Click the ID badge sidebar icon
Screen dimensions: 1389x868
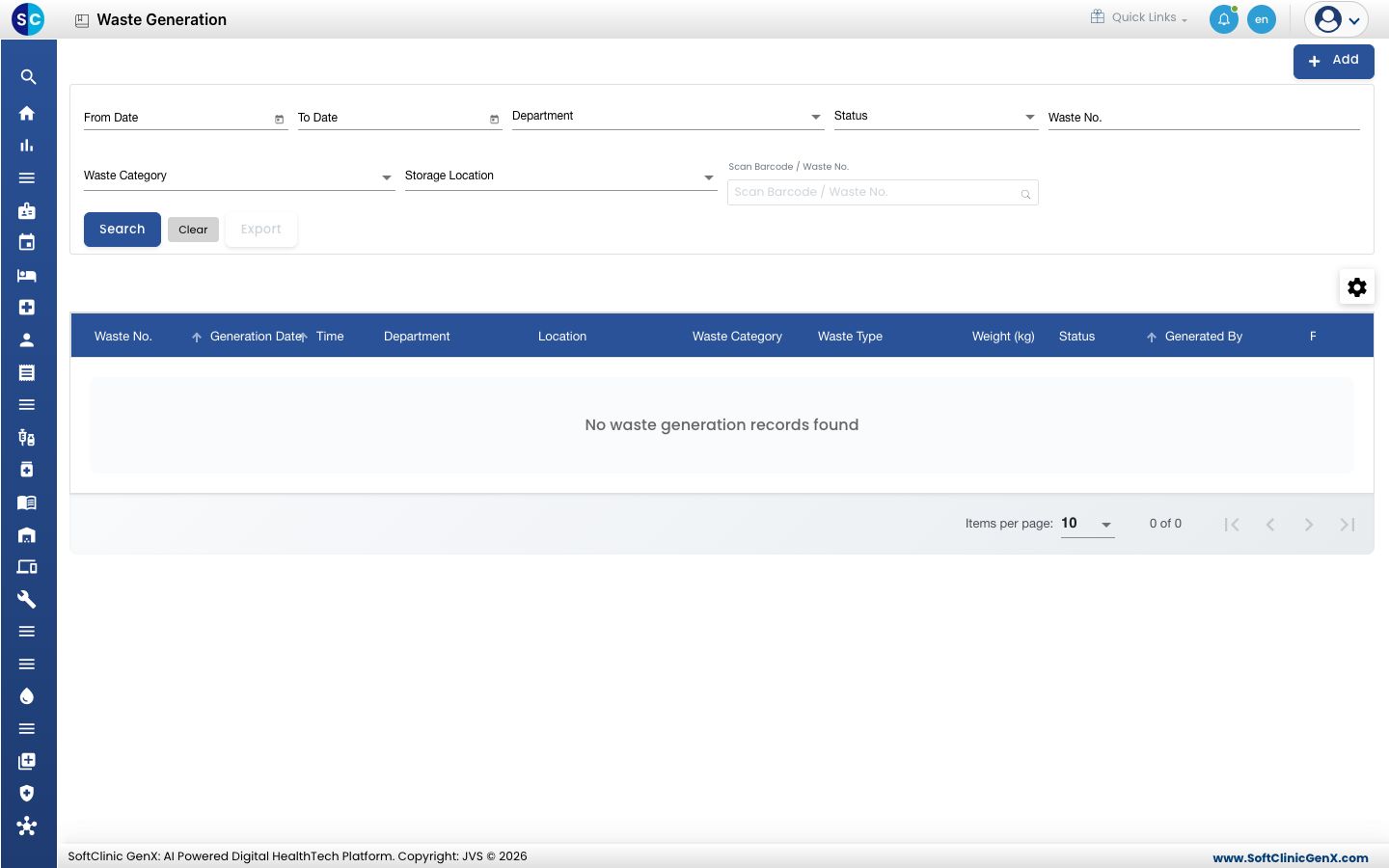pyautogui.click(x=27, y=210)
